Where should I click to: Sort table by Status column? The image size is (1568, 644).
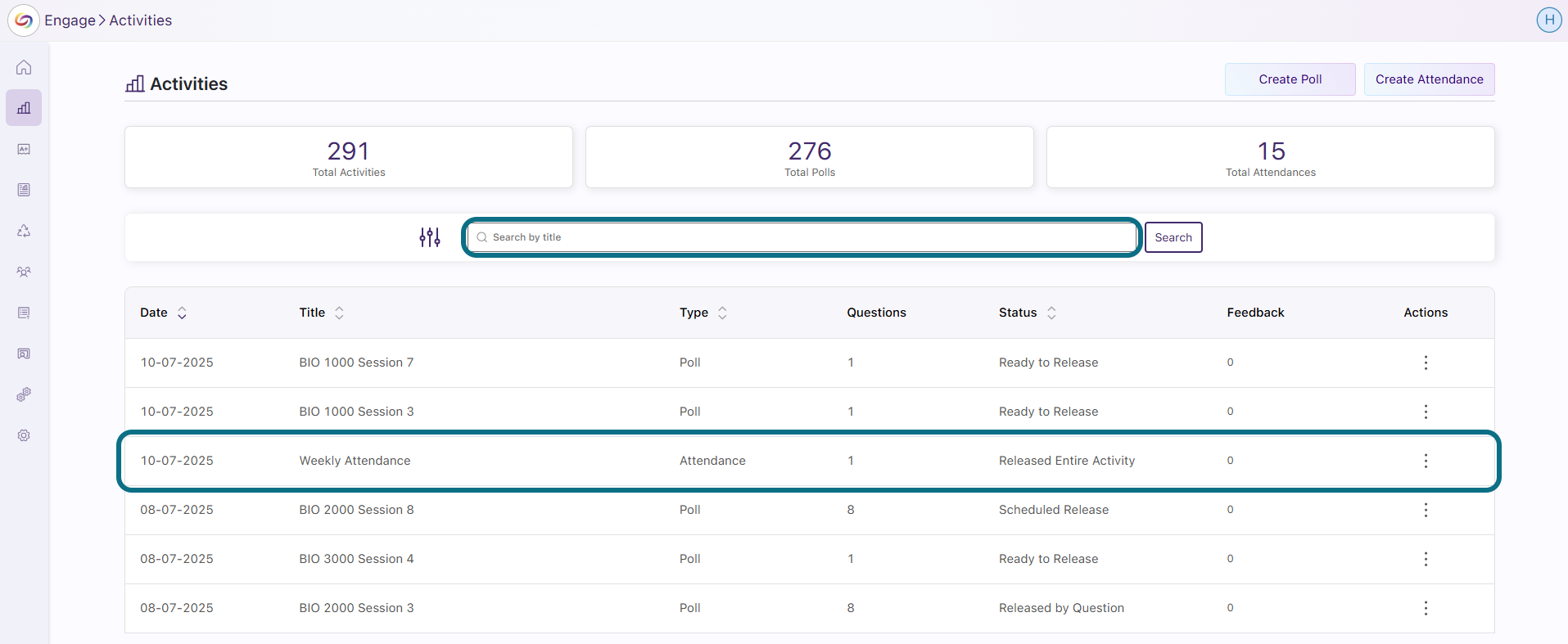(1051, 313)
